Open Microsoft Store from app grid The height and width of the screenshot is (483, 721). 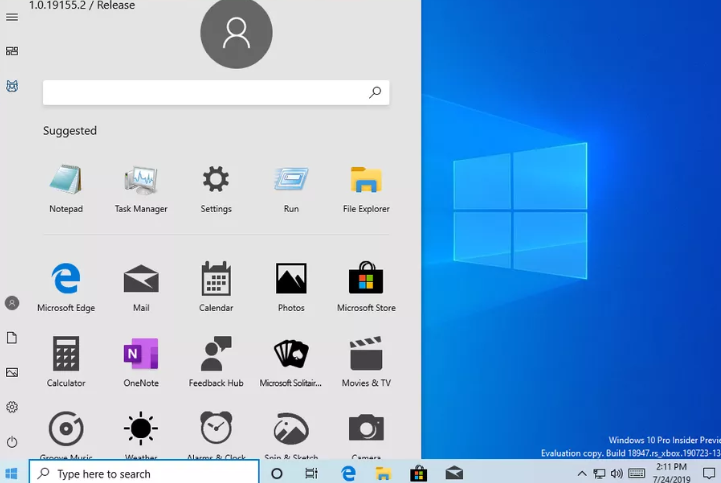(366, 287)
